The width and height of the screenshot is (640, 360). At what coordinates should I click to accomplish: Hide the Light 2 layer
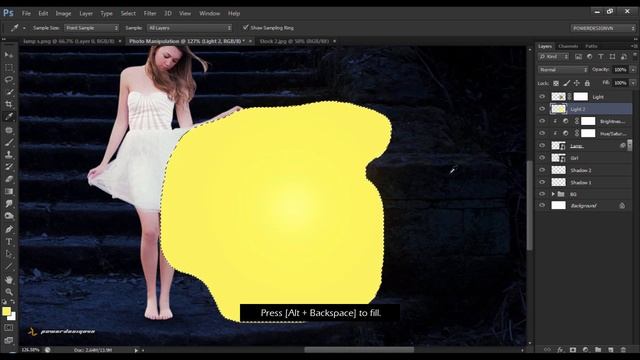coord(542,109)
